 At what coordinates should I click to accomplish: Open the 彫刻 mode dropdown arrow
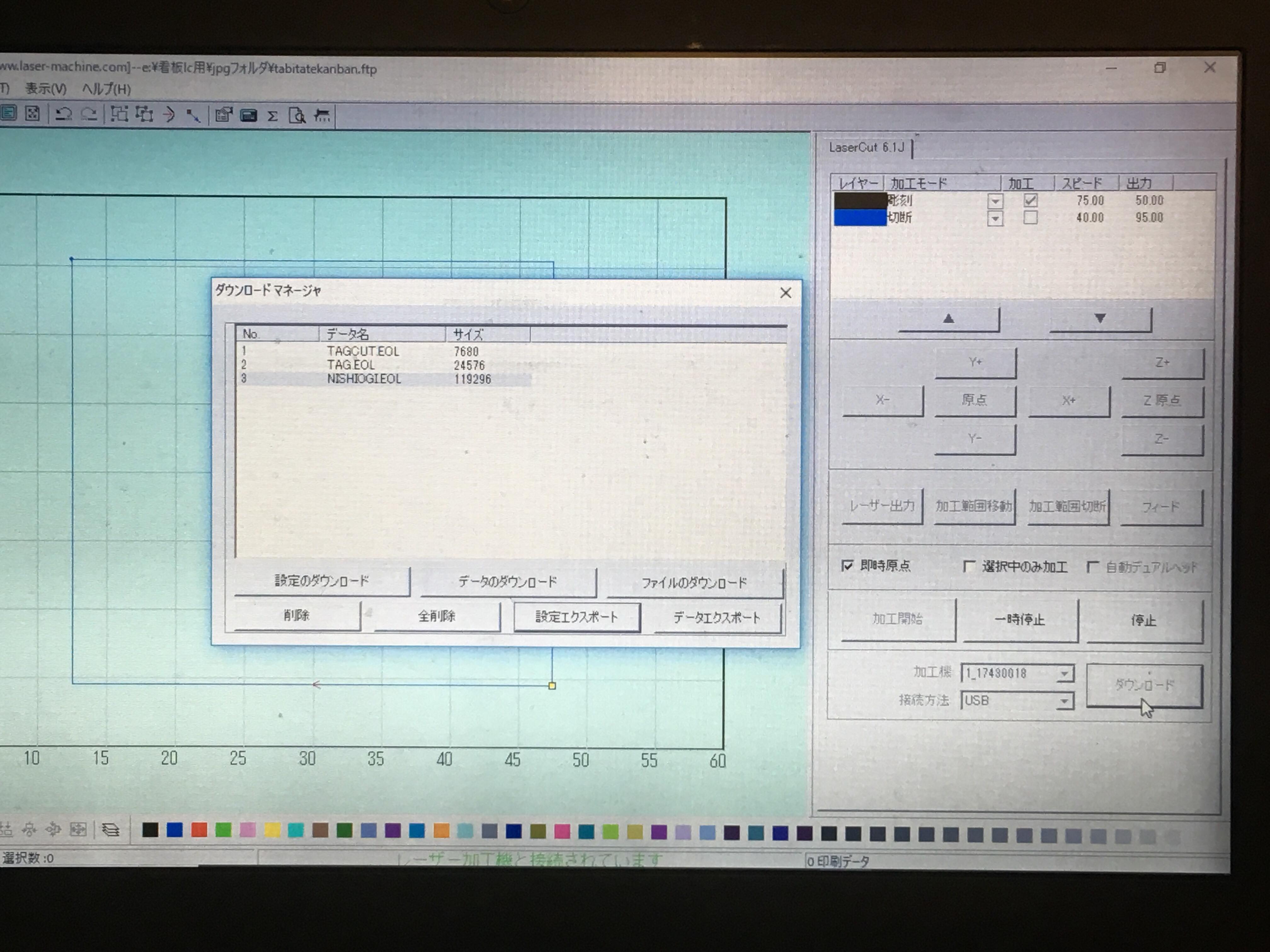coord(995,201)
